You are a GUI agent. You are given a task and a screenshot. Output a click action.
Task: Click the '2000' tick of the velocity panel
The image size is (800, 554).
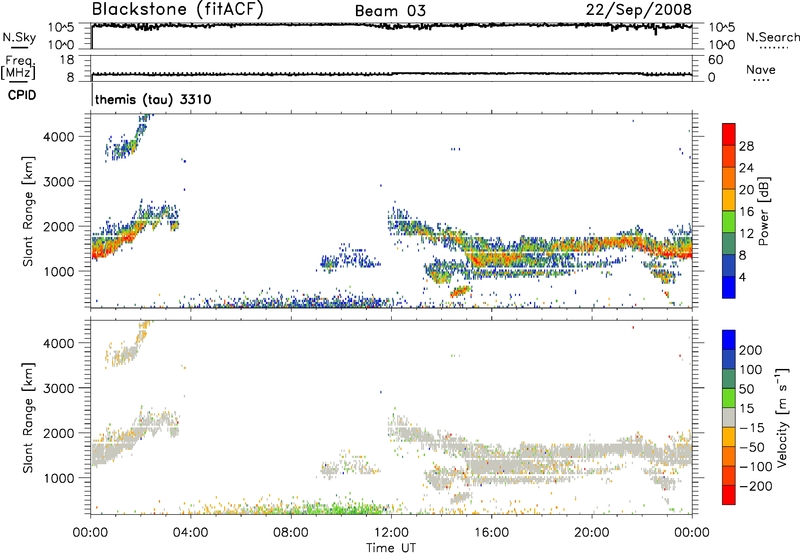pos(59,433)
